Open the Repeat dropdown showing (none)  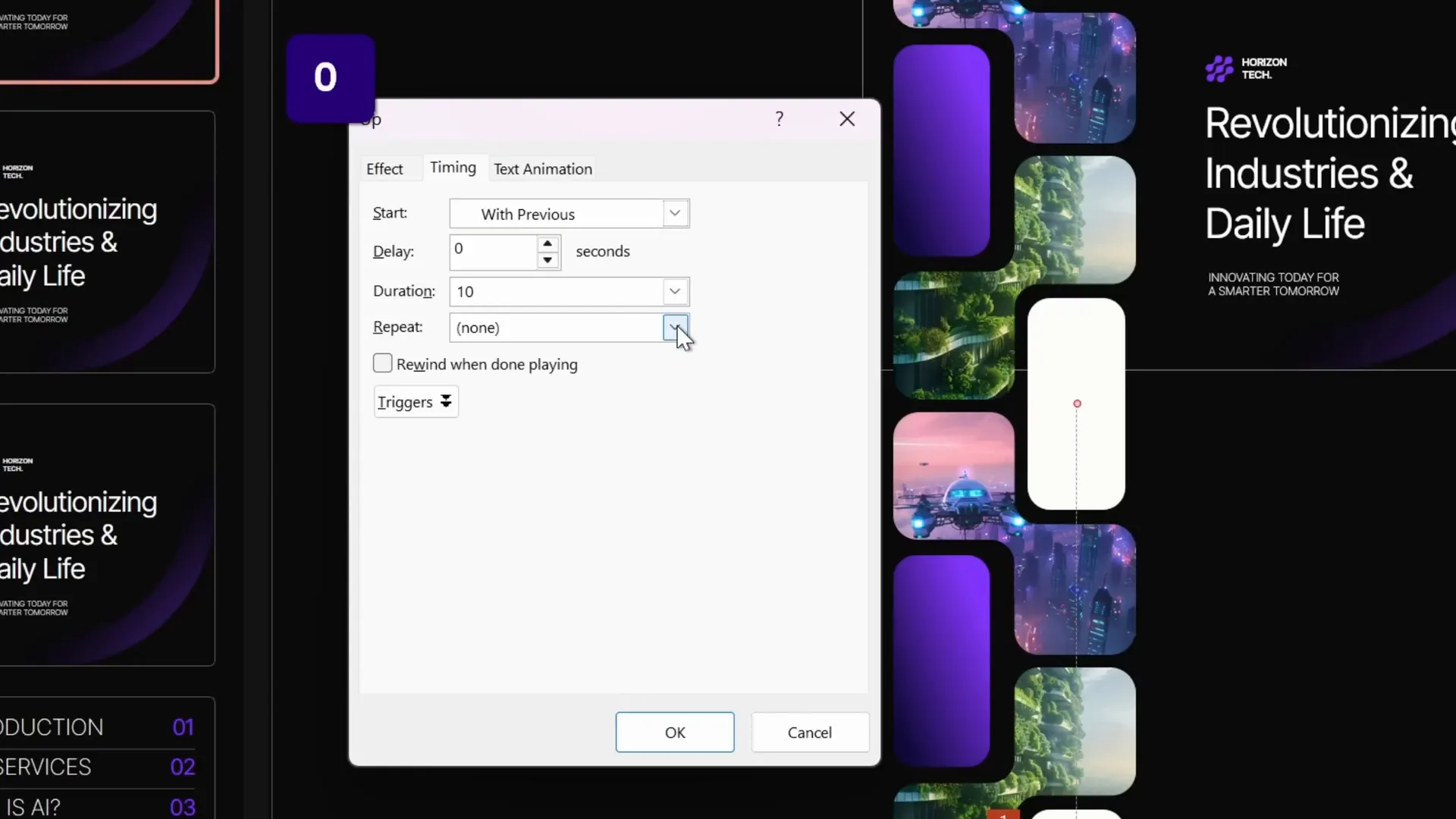click(x=674, y=328)
